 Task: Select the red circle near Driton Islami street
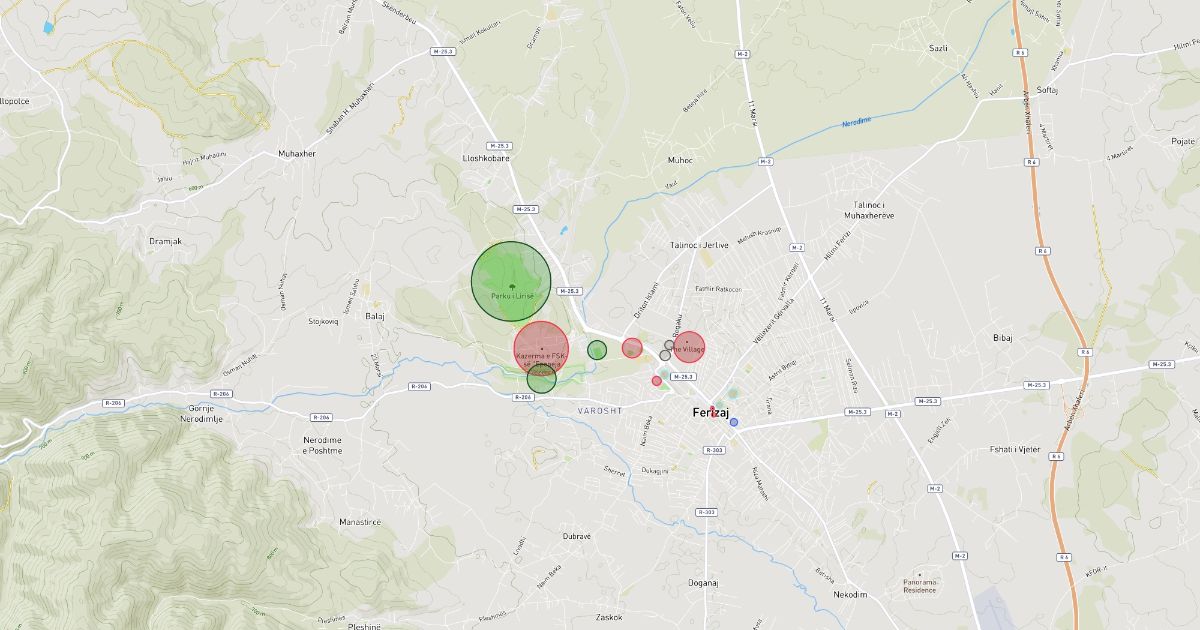tap(632, 348)
